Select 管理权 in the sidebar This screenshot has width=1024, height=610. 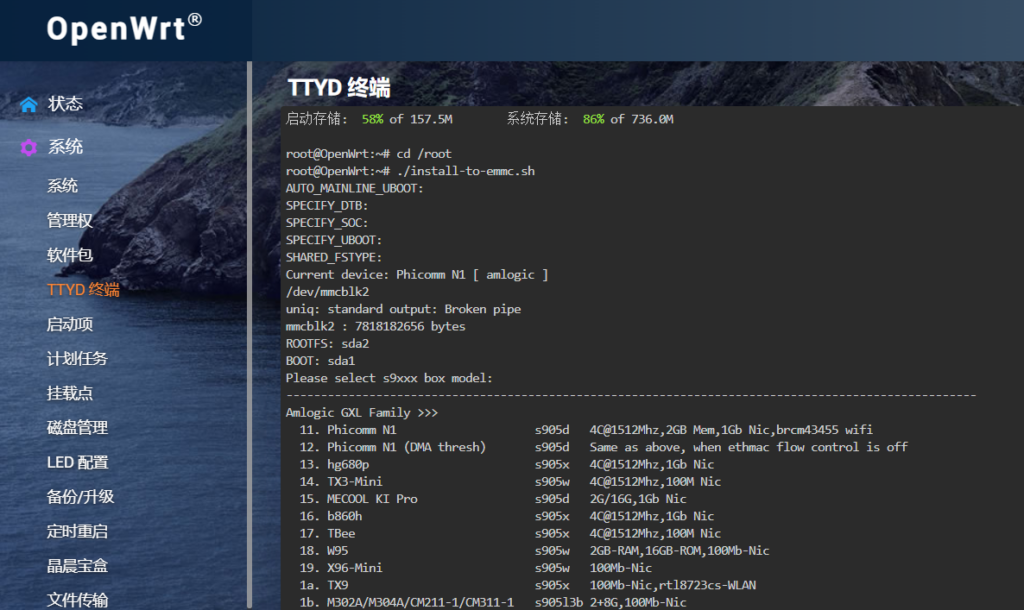click(66, 220)
